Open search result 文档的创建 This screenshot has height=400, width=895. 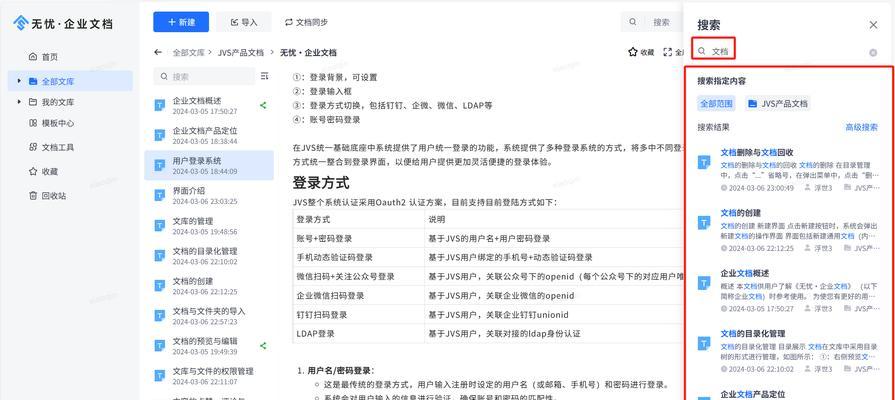coord(741,213)
